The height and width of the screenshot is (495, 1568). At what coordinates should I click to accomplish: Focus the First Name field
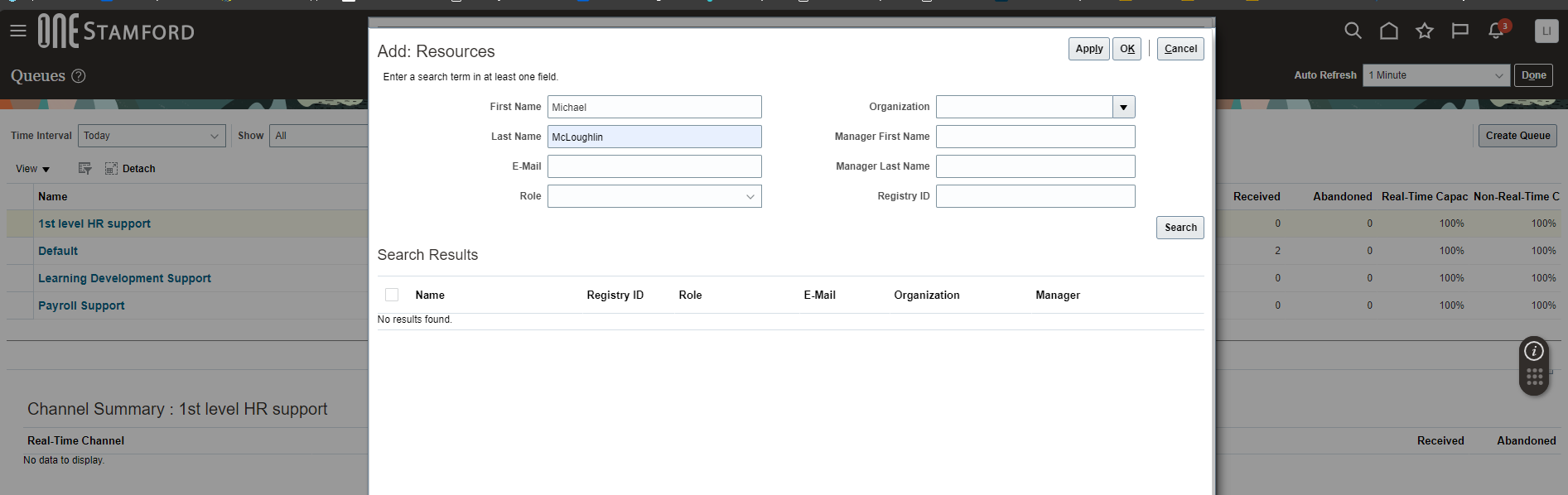[654, 107]
